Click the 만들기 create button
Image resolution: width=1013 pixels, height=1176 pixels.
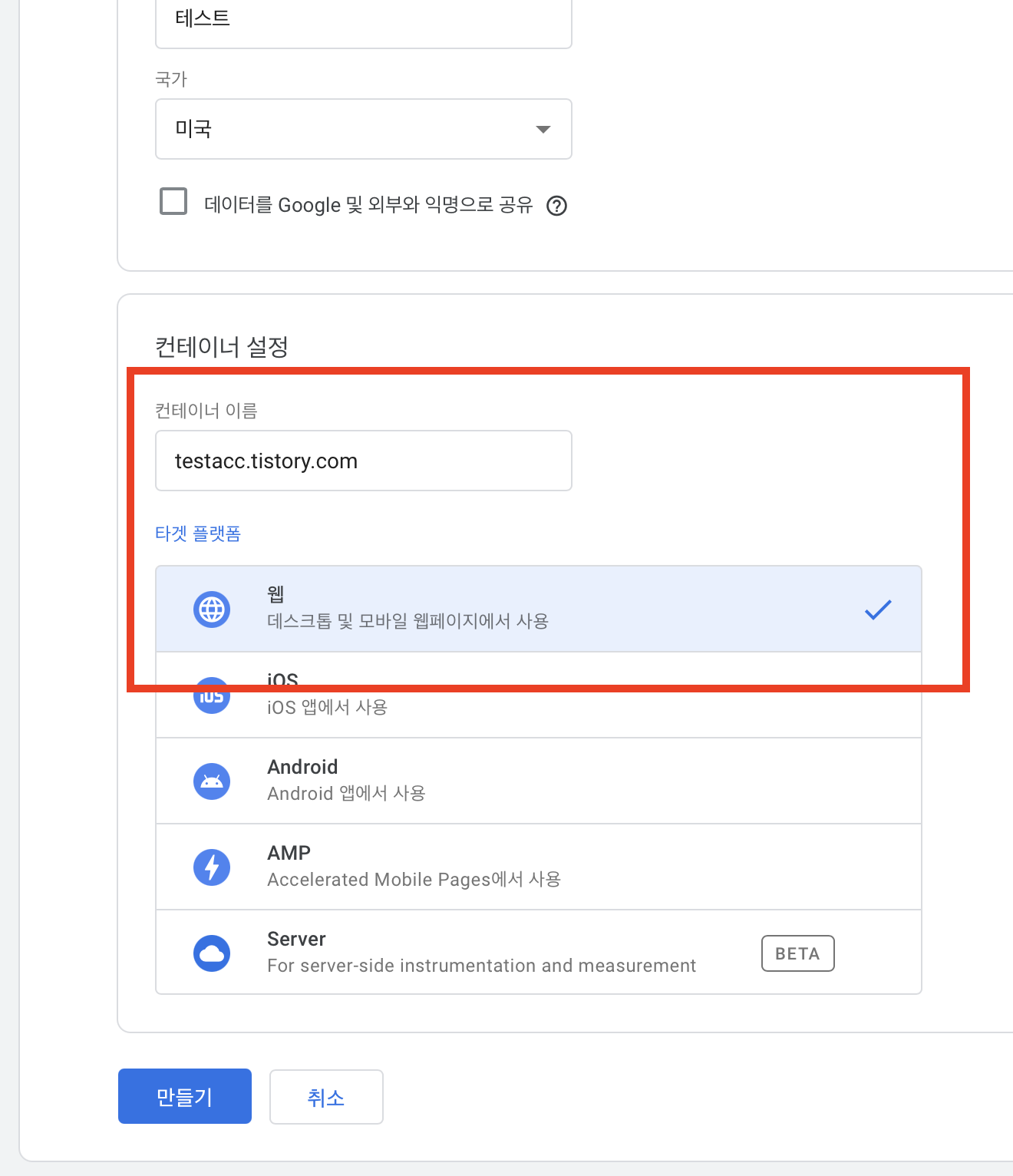click(184, 1096)
